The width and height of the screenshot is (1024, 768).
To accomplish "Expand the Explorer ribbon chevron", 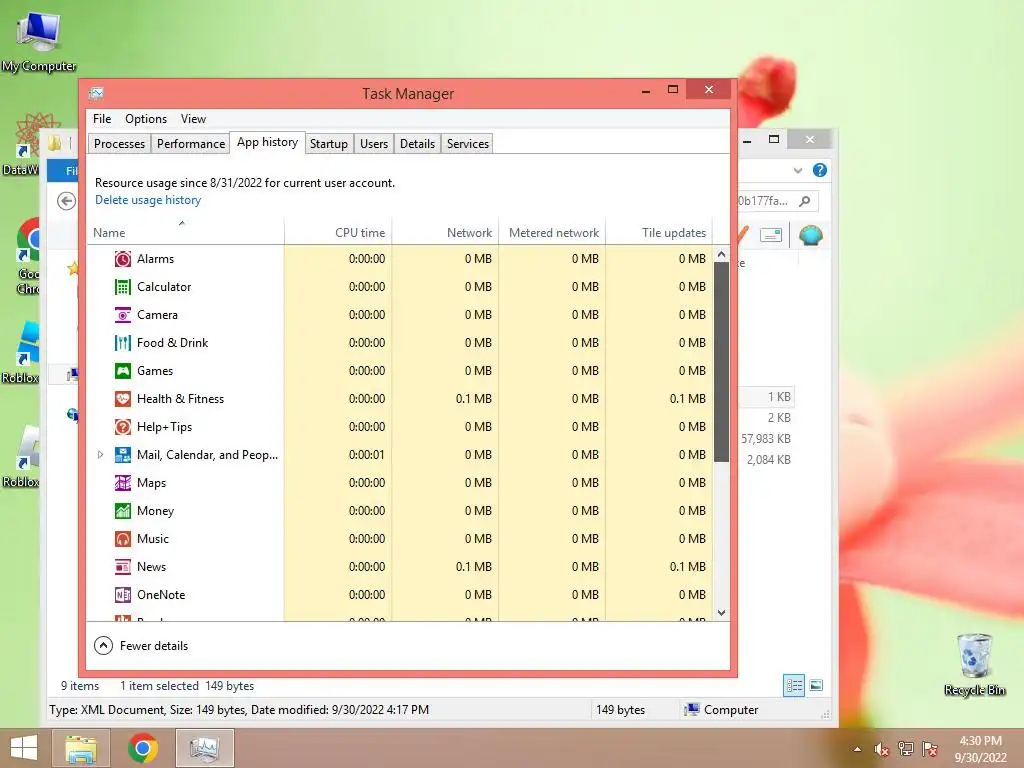I will tap(797, 170).
